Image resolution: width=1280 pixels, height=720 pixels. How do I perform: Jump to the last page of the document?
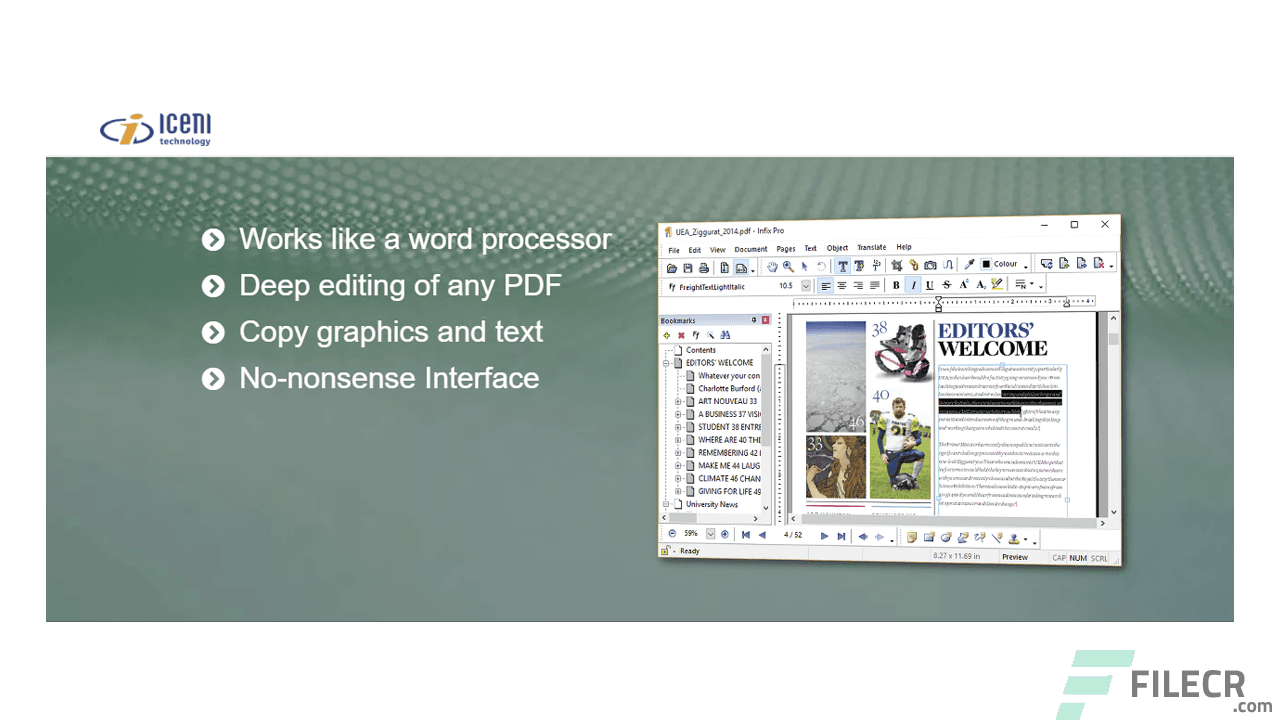pyautogui.click(x=840, y=533)
